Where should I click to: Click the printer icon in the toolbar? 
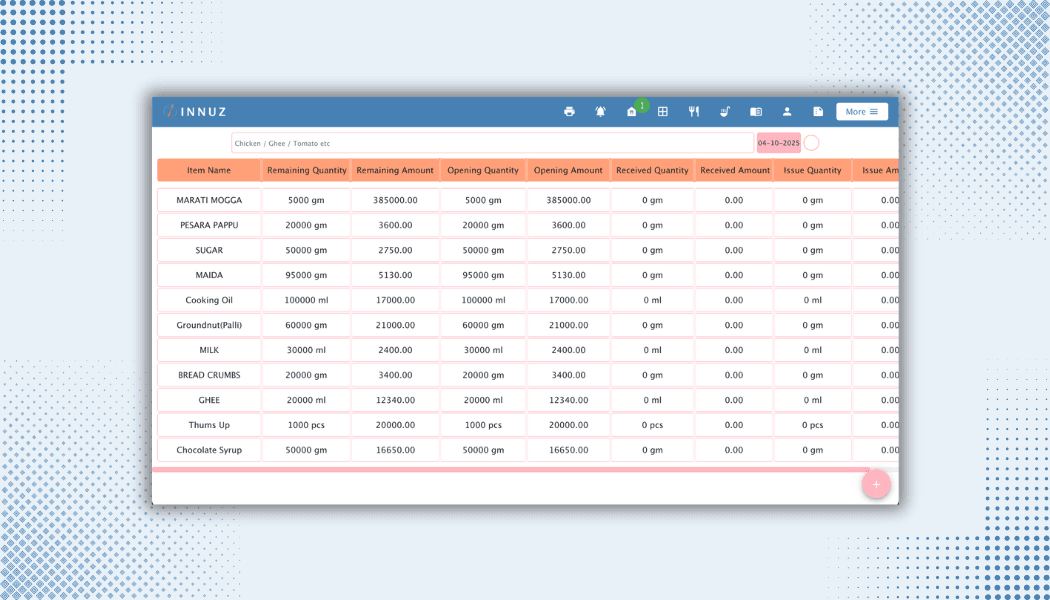(x=569, y=112)
